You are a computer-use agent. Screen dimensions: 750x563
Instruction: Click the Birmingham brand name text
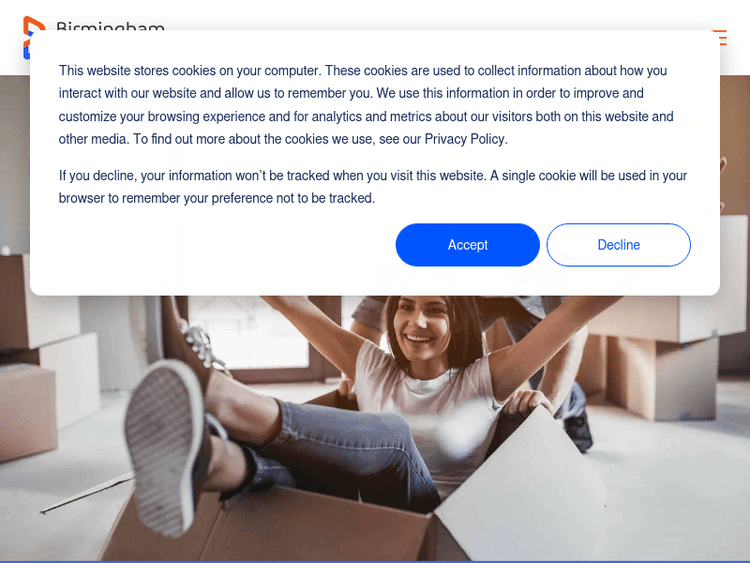coord(110,27)
